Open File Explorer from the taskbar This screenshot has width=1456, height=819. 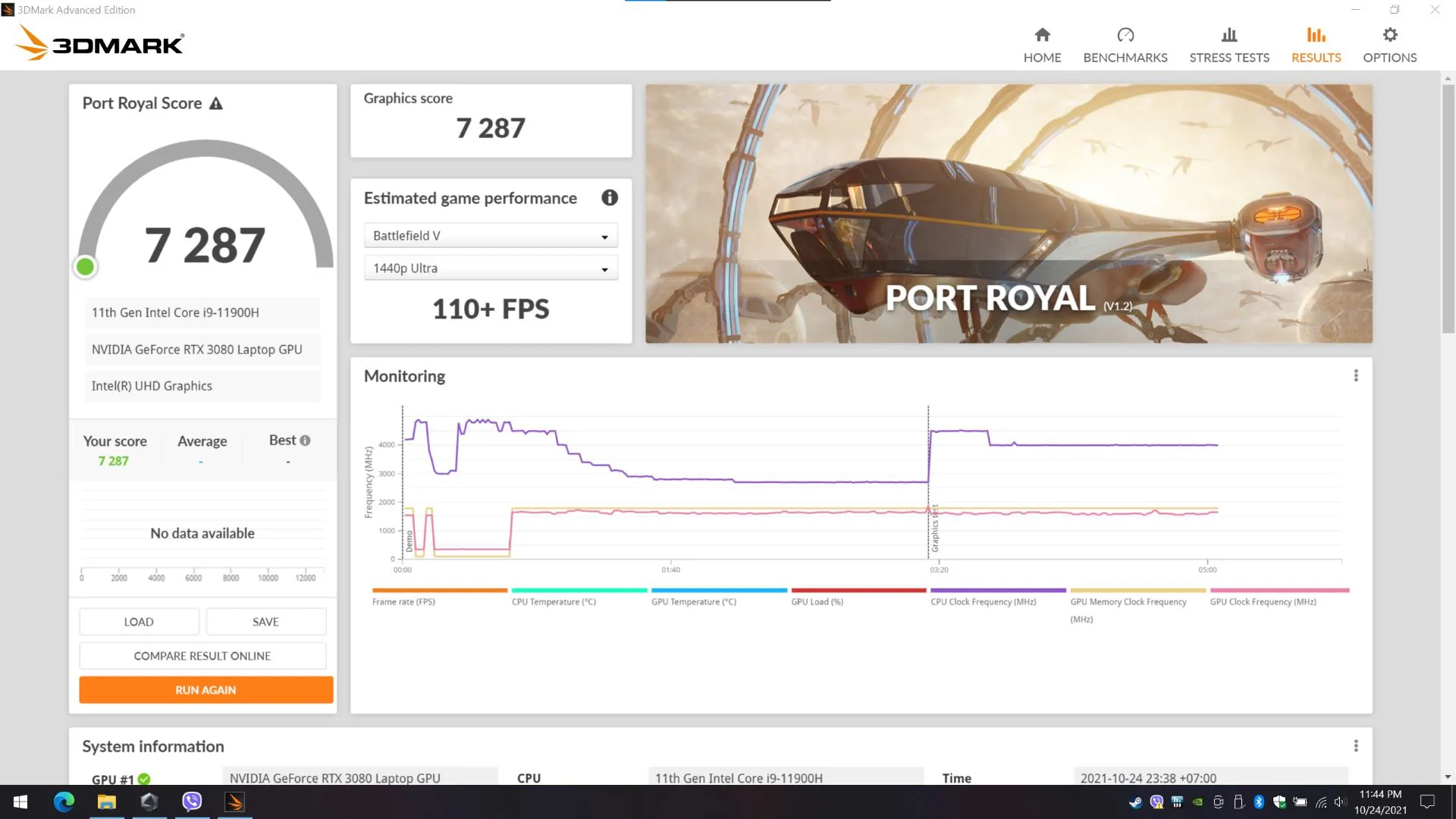click(106, 802)
